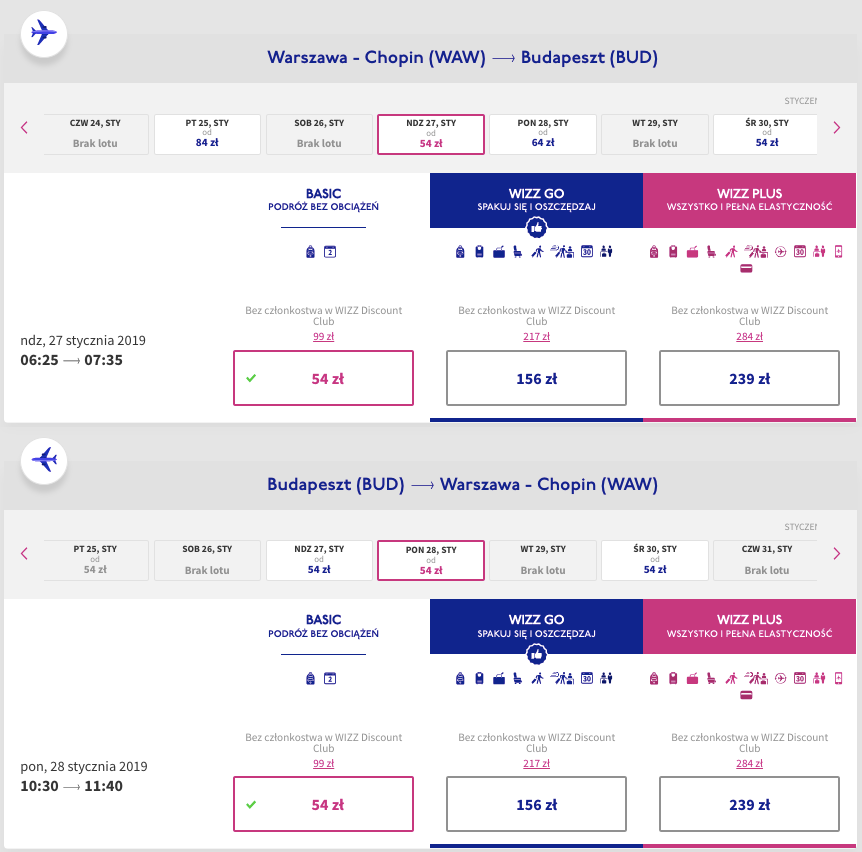Click outbound WIZZ PLUS header banner

[749, 200]
